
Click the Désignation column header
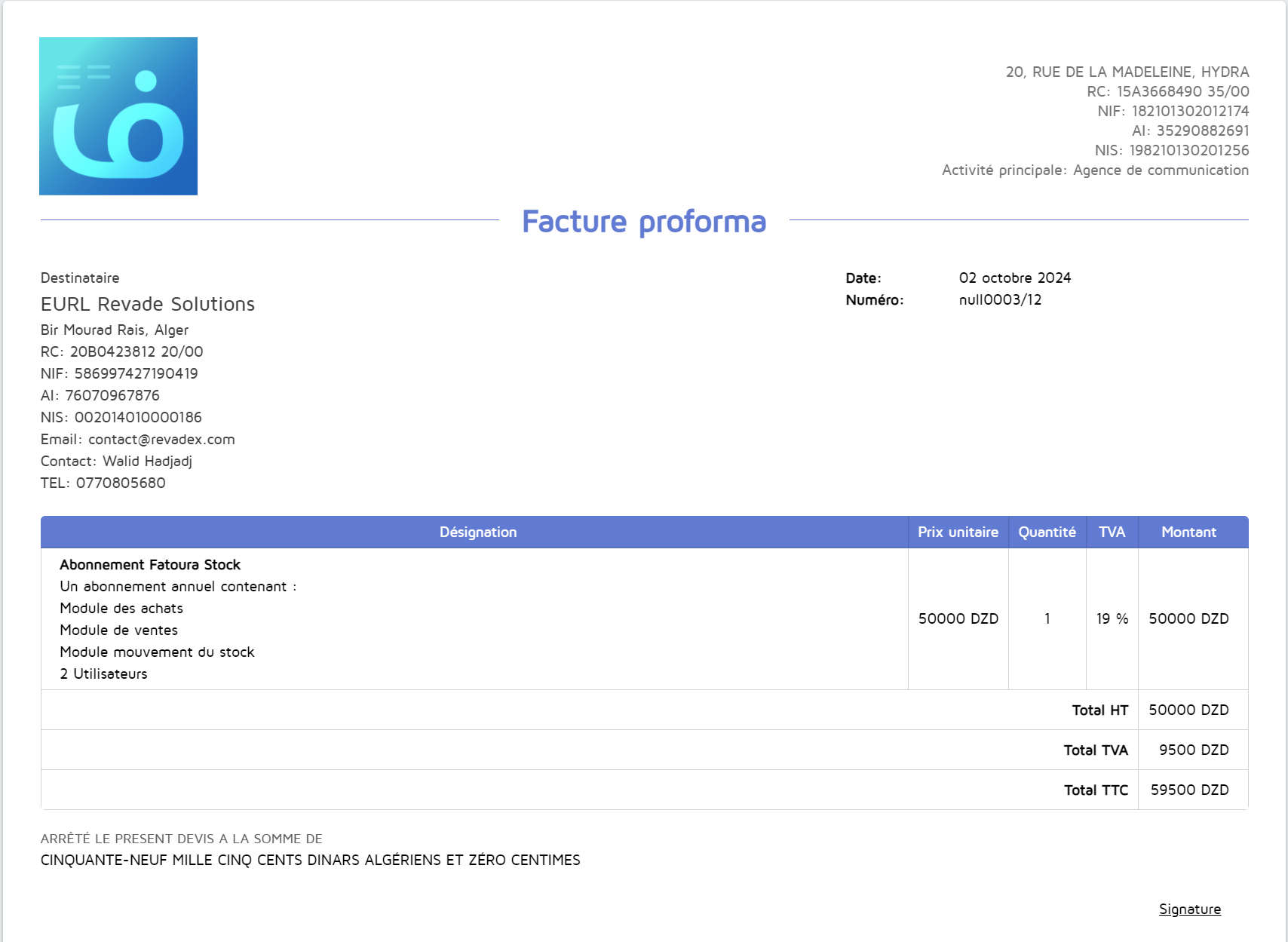pyautogui.click(x=478, y=532)
